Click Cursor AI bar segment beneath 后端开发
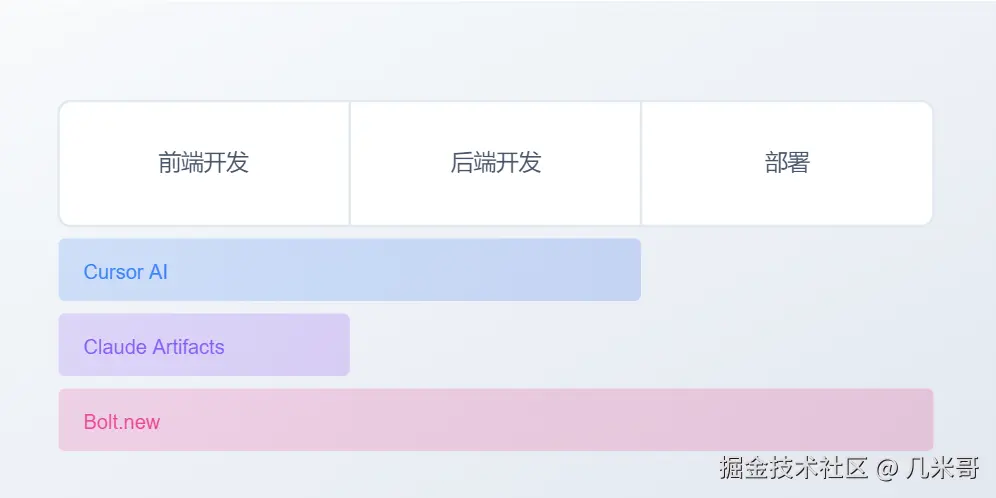This screenshot has width=996, height=498. click(495, 270)
